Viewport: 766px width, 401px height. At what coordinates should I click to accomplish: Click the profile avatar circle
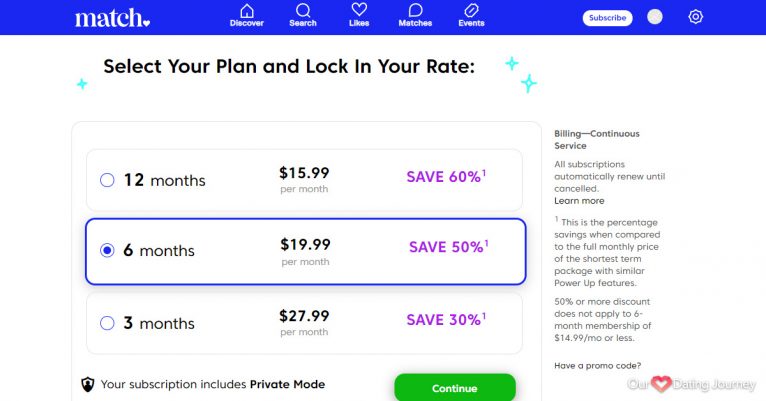(x=655, y=17)
